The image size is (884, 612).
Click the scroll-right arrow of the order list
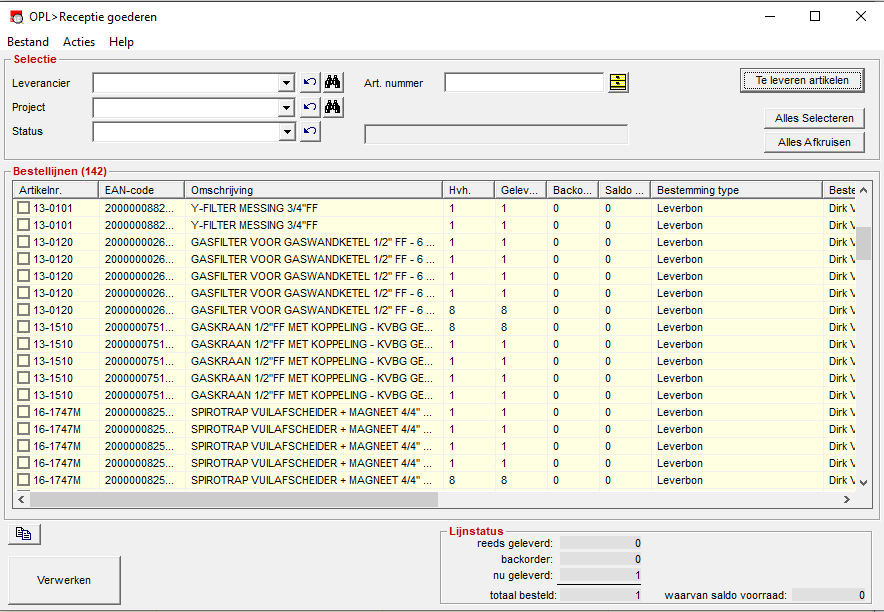click(847, 499)
